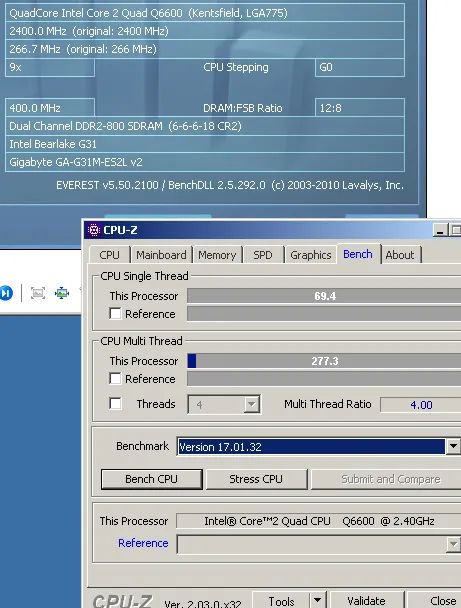Switch to the Graphics tab
461x608 pixels.
(311, 255)
